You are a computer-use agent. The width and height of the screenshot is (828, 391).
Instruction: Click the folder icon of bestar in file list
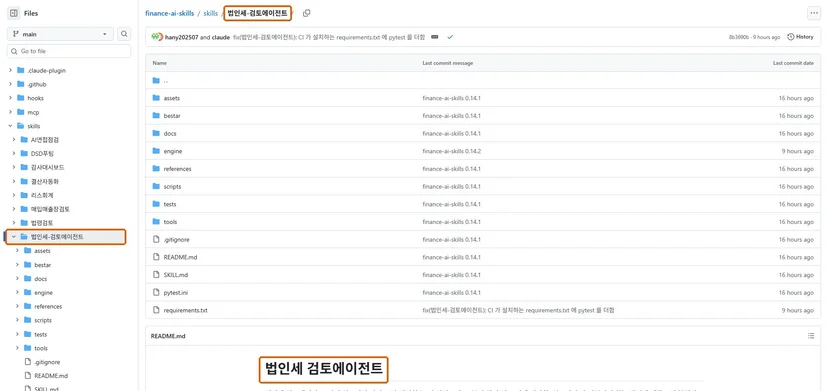click(156, 116)
